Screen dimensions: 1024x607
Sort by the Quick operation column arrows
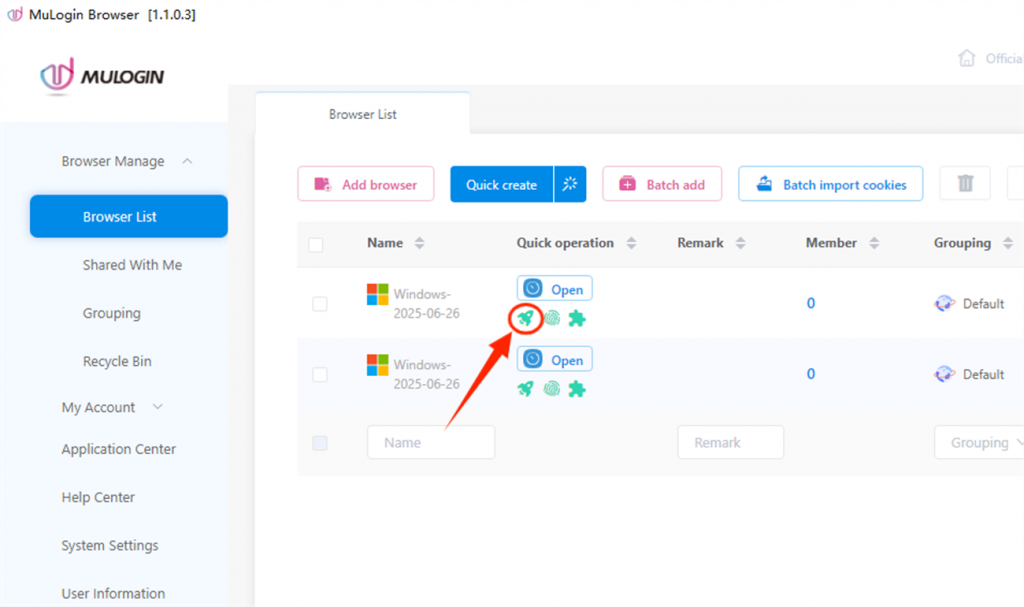pyautogui.click(x=631, y=243)
